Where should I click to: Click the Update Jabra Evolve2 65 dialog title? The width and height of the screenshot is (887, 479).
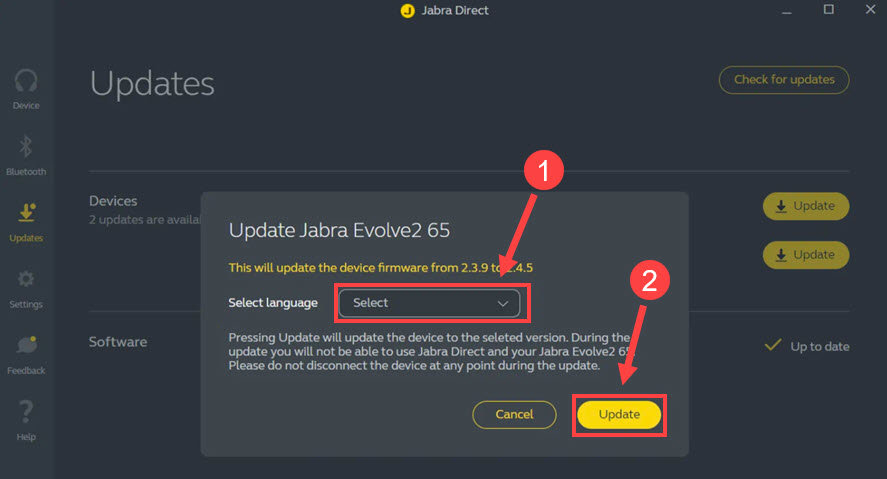[339, 230]
